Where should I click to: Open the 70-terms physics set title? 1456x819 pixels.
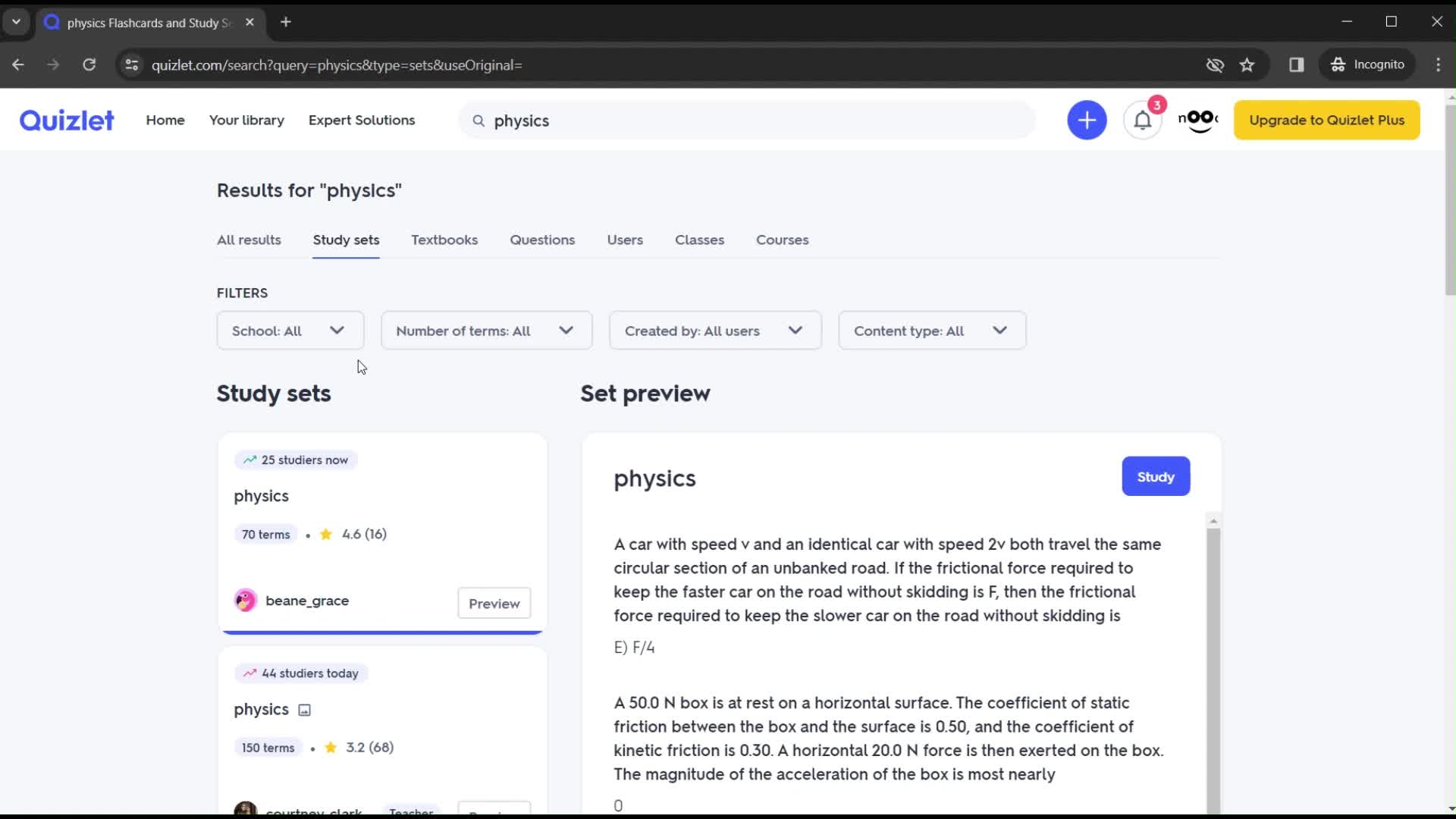click(261, 496)
